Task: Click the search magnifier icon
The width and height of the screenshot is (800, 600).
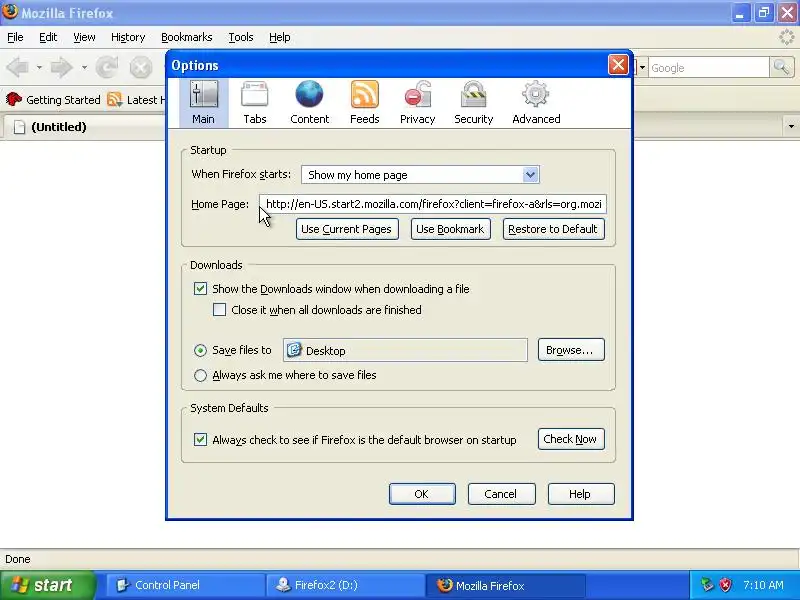Action: click(x=781, y=67)
